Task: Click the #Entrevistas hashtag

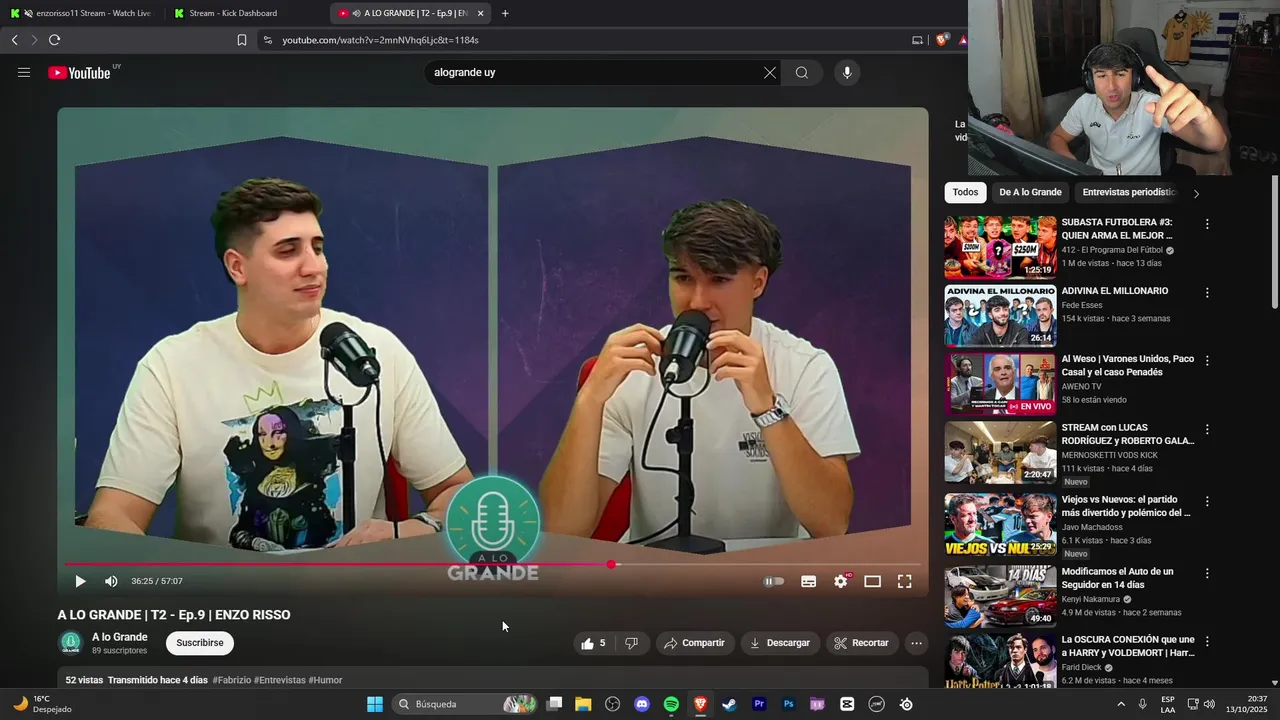Action: pyautogui.click(x=280, y=680)
